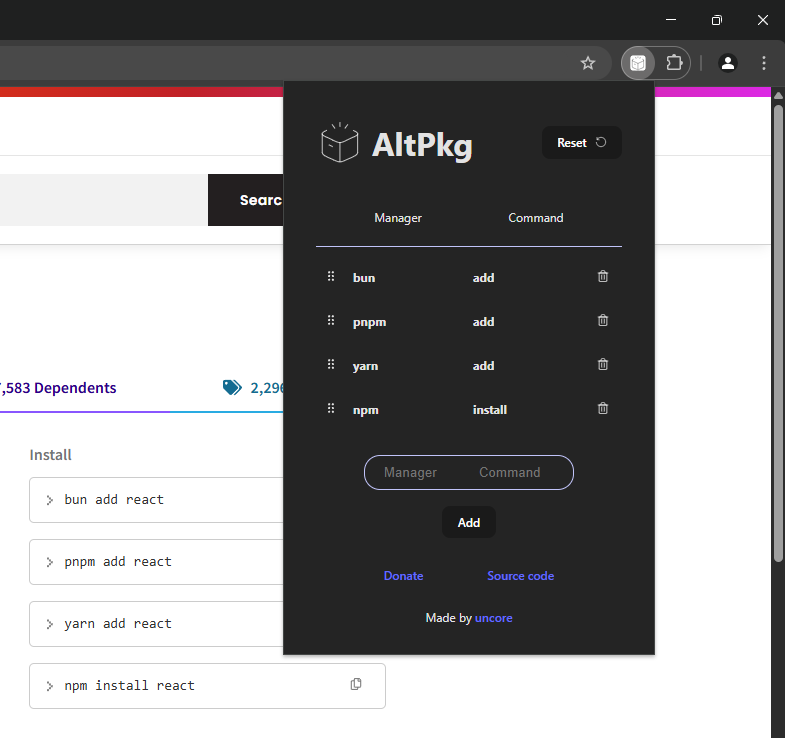Copy the npm install react command

coord(356,684)
